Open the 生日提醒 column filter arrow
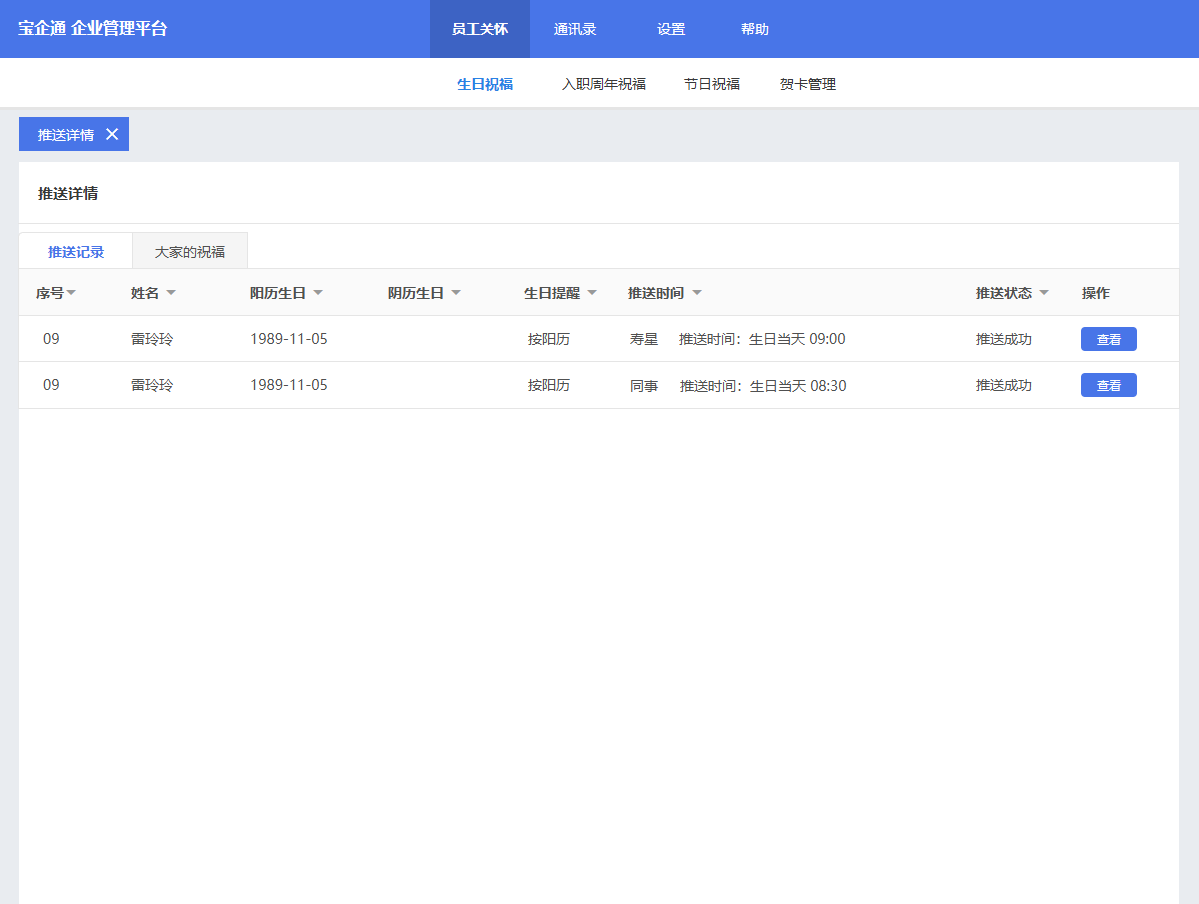Screen dimensions: 1199x904 click(592, 293)
